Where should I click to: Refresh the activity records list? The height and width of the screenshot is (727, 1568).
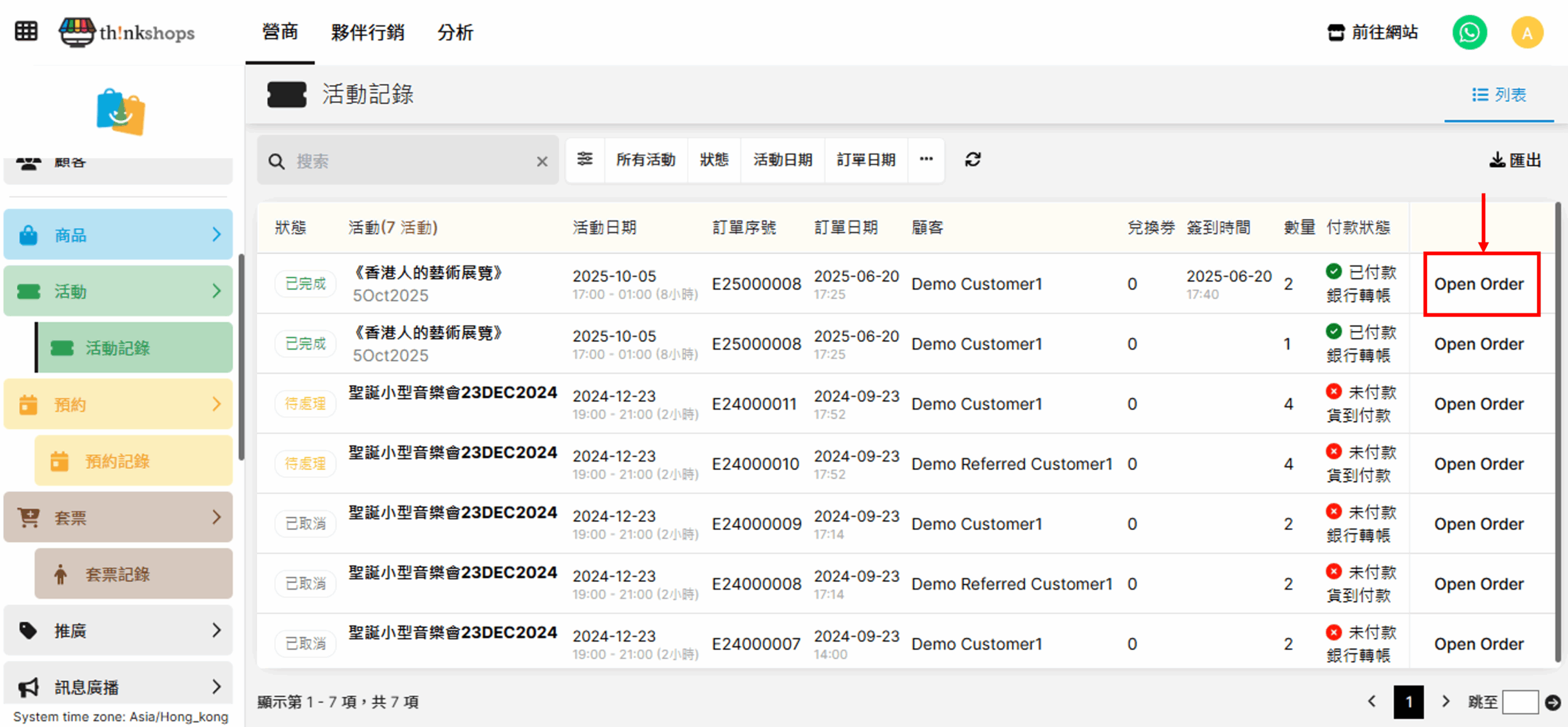point(973,160)
